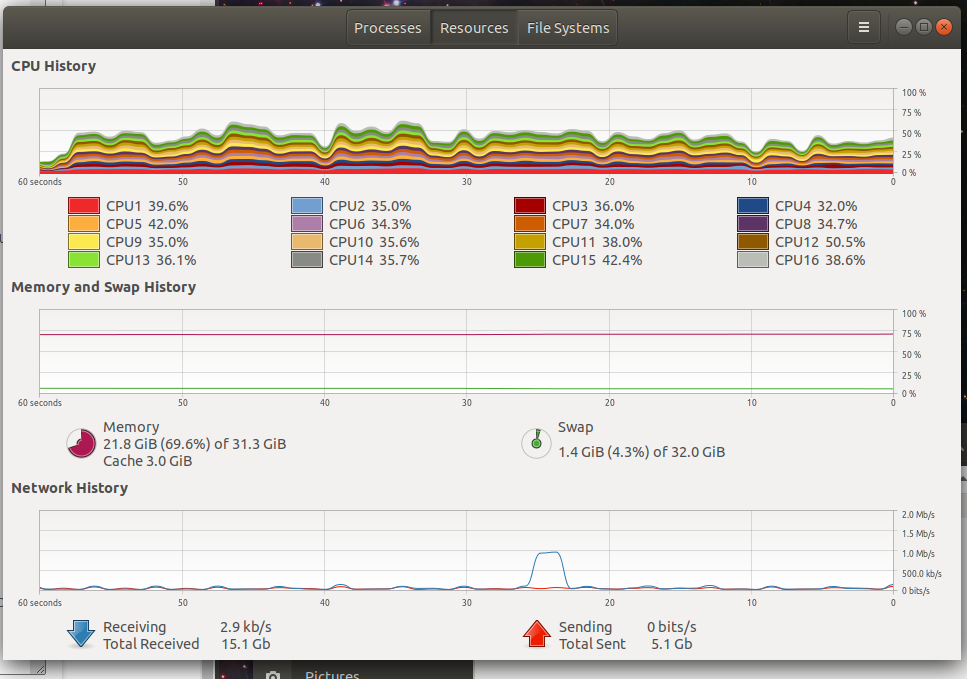This screenshot has height=679, width=967.
Task: Open the CPU11 mustard color swatch
Action: (x=530, y=242)
